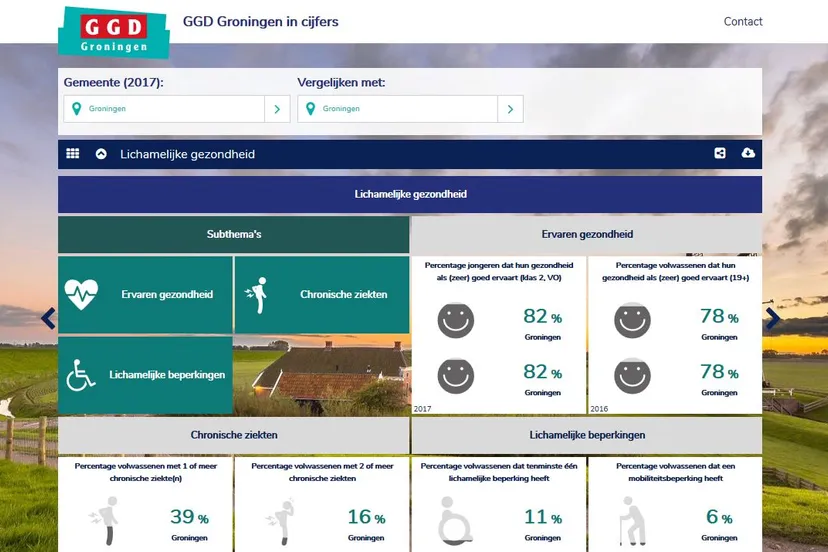The height and width of the screenshot is (552, 828).
Task: Click walking cane person icon in mobiliteitsbeperking card
Action: click(632, 521)
